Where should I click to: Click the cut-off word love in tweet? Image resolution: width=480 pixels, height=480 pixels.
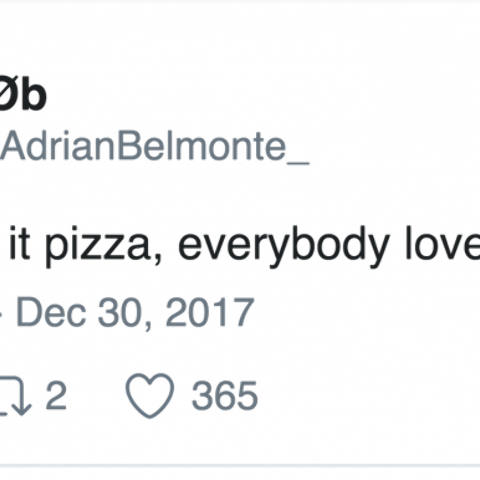click(x=443, y=243)
